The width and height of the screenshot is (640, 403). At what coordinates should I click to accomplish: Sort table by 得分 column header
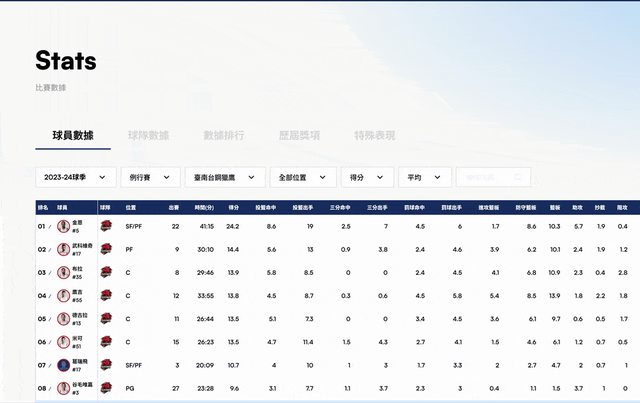pos(233,208)
